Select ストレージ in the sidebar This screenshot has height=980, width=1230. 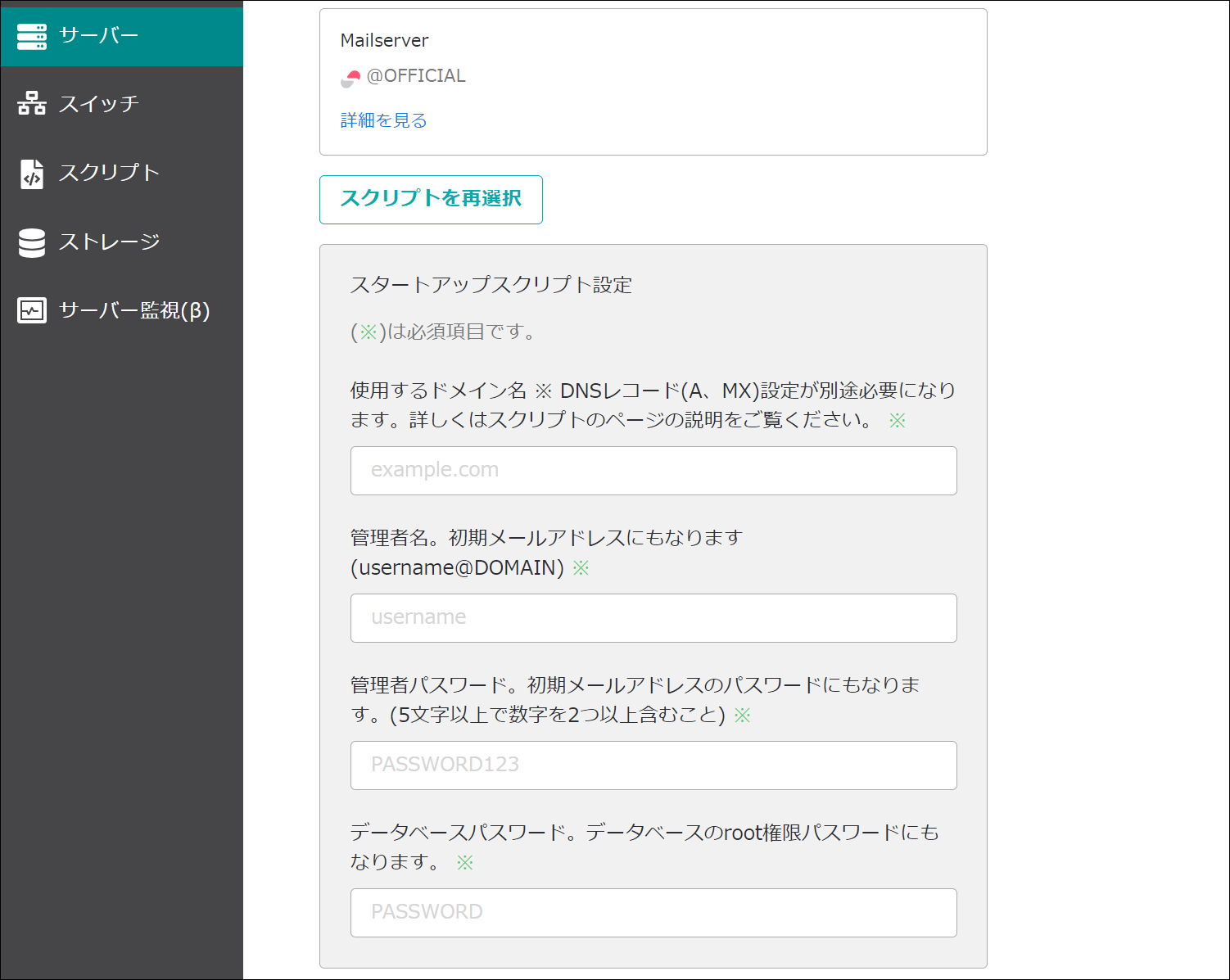point(109,242)
